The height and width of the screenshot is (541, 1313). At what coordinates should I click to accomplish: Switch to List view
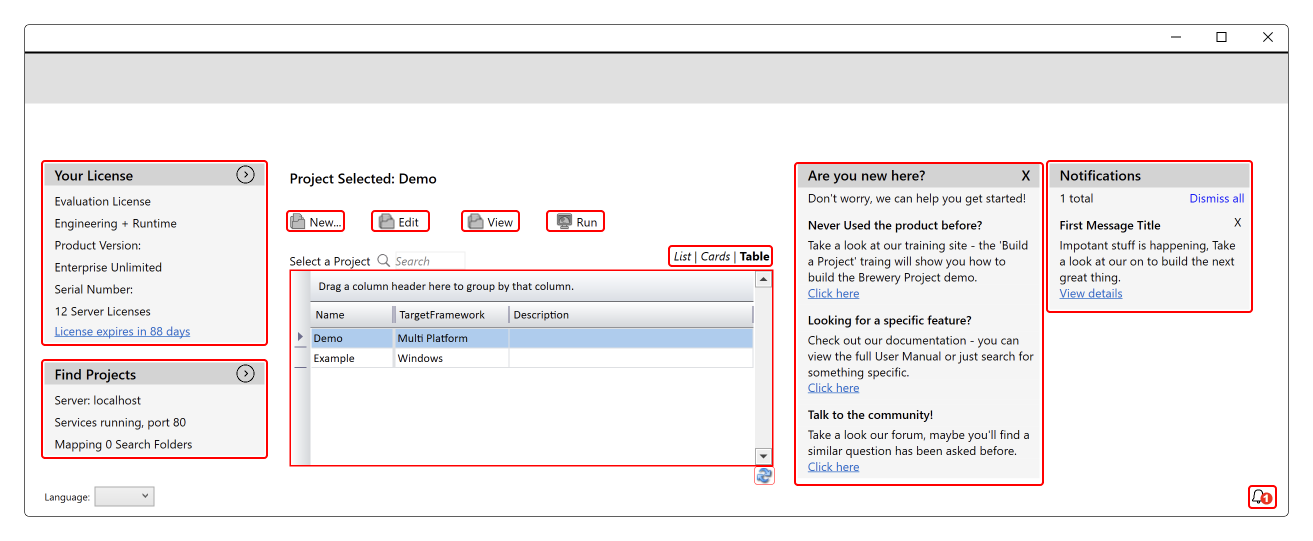tap(682, 257)
